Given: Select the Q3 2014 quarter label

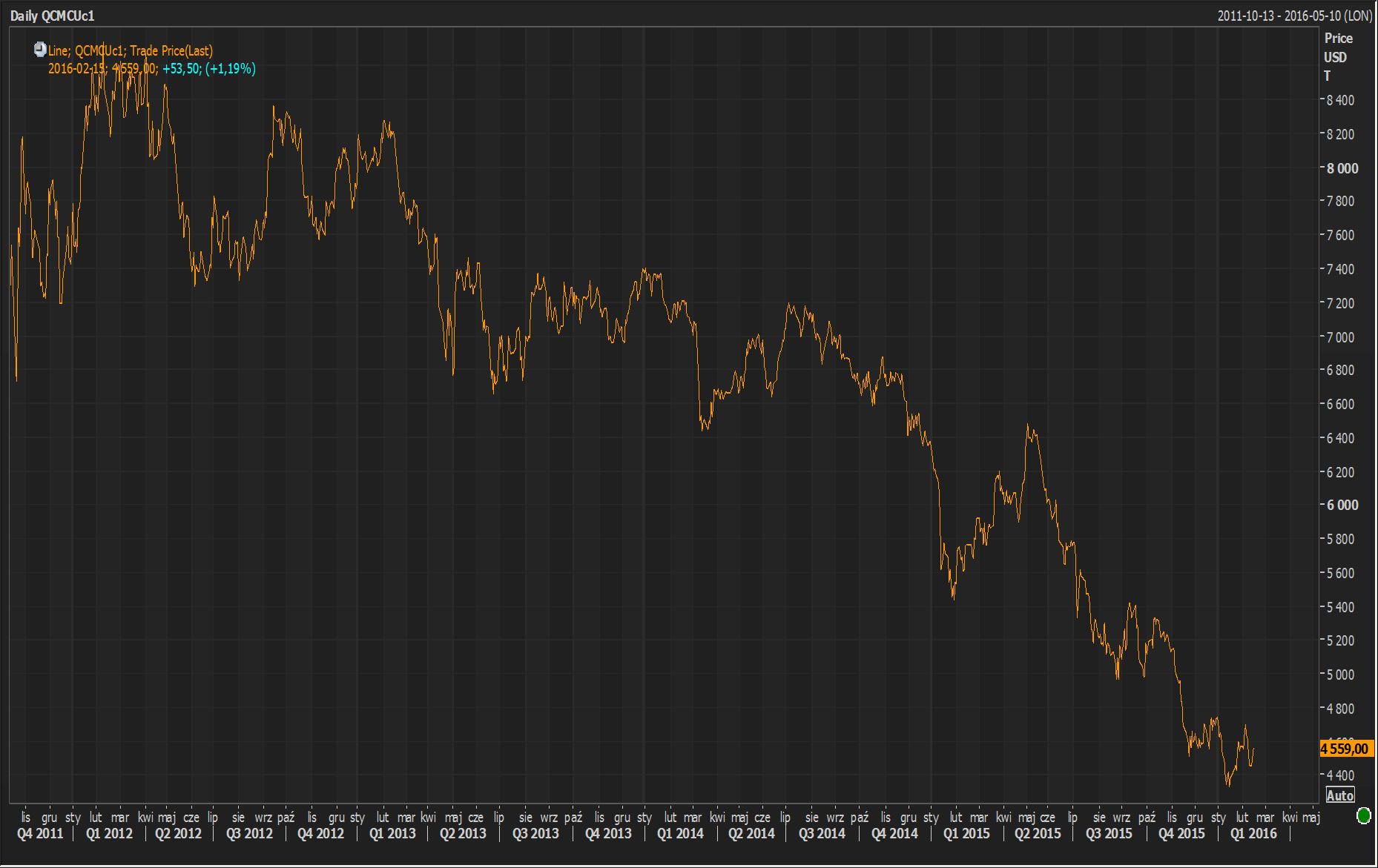Looking at the screenshot, I should point(822,833).
